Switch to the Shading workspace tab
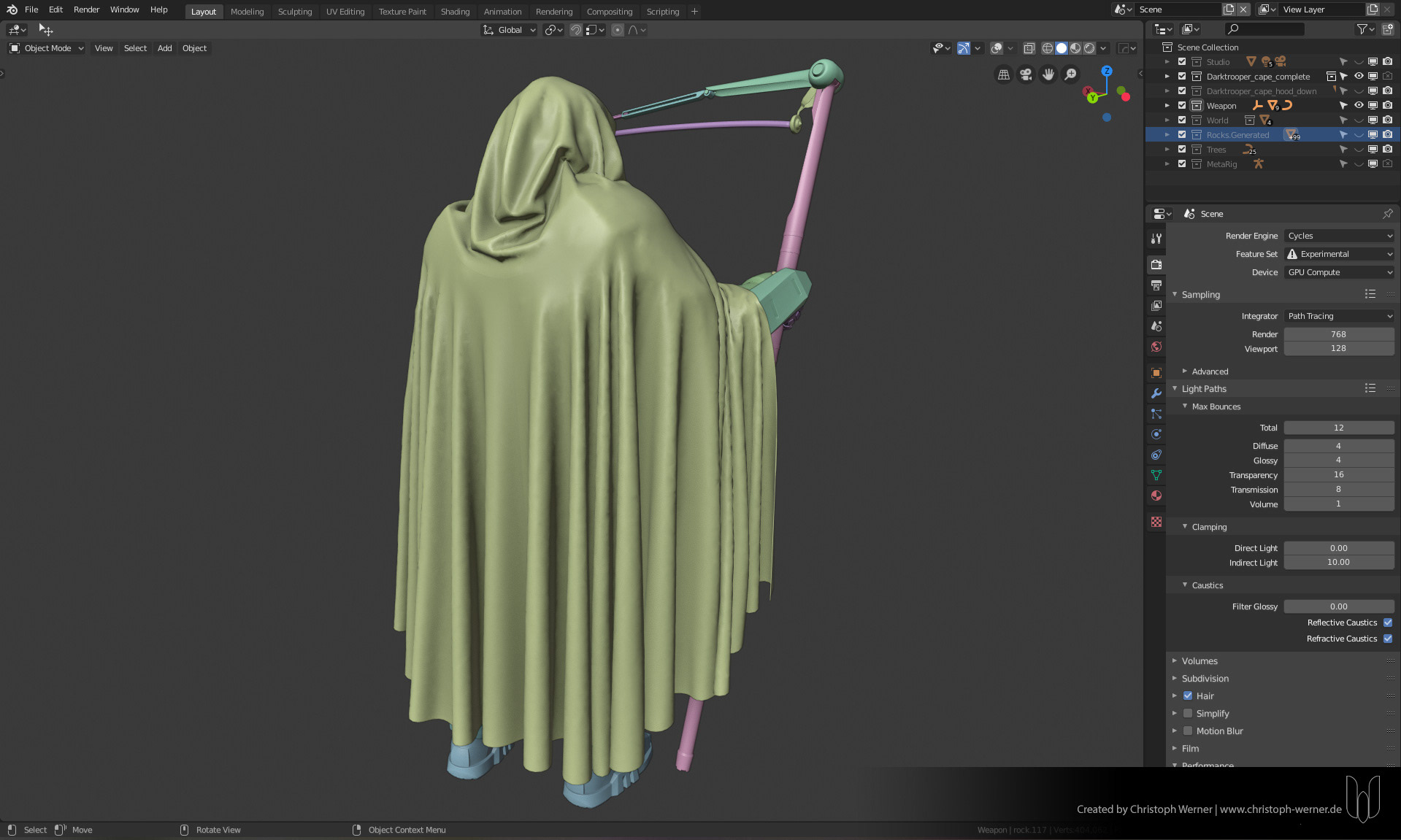Image resolution: width=1401 pixels, height=840 pixels. click(455, 12)
